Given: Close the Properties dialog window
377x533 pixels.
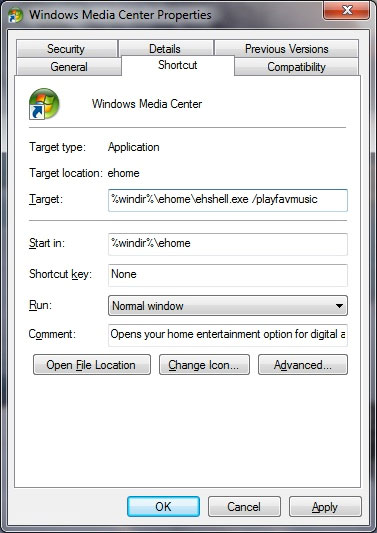Looking at the screenshot, I should click(346, 11).
